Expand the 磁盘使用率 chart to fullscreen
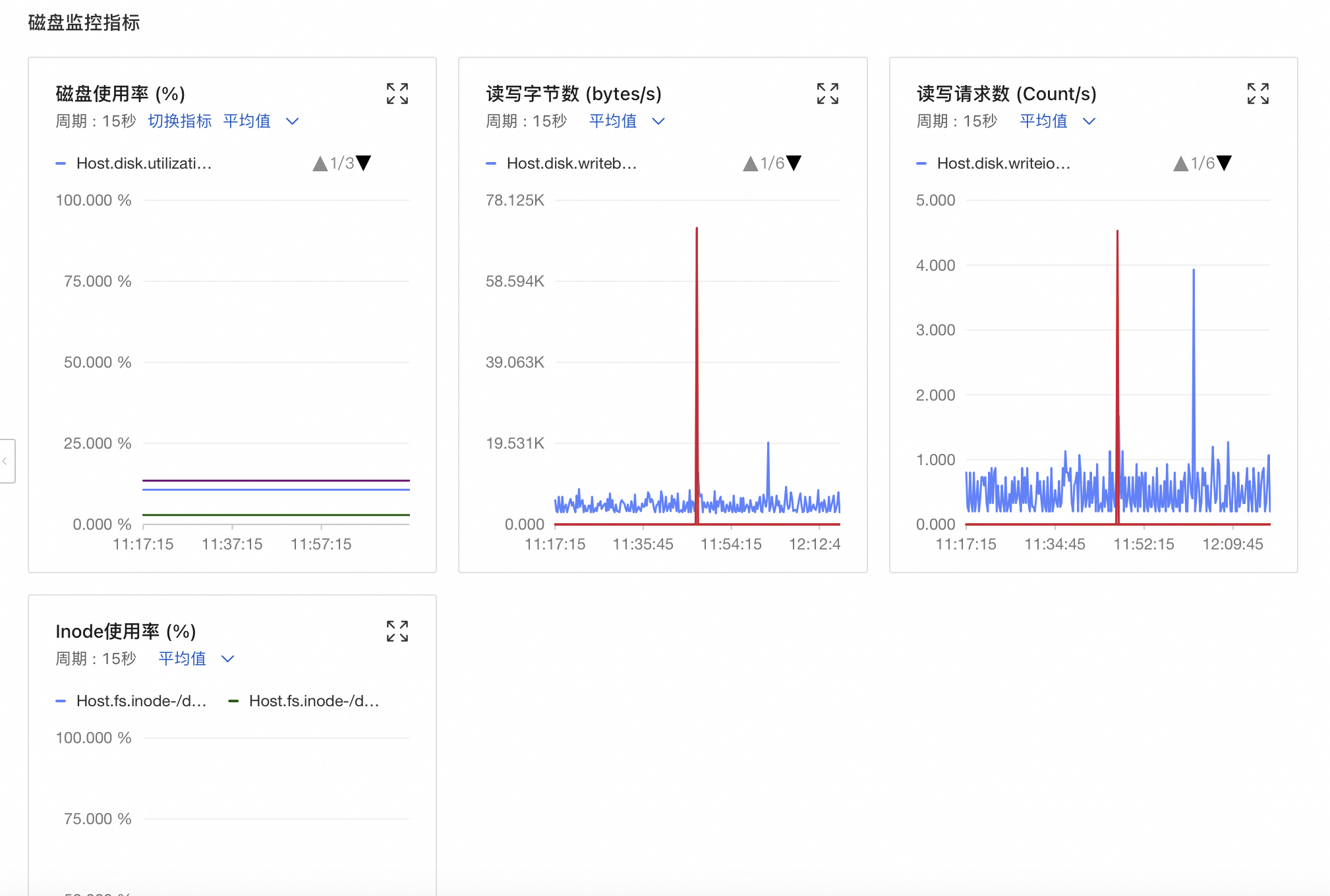The height and width of the screenshot is (896, 1330). [397, 94]
